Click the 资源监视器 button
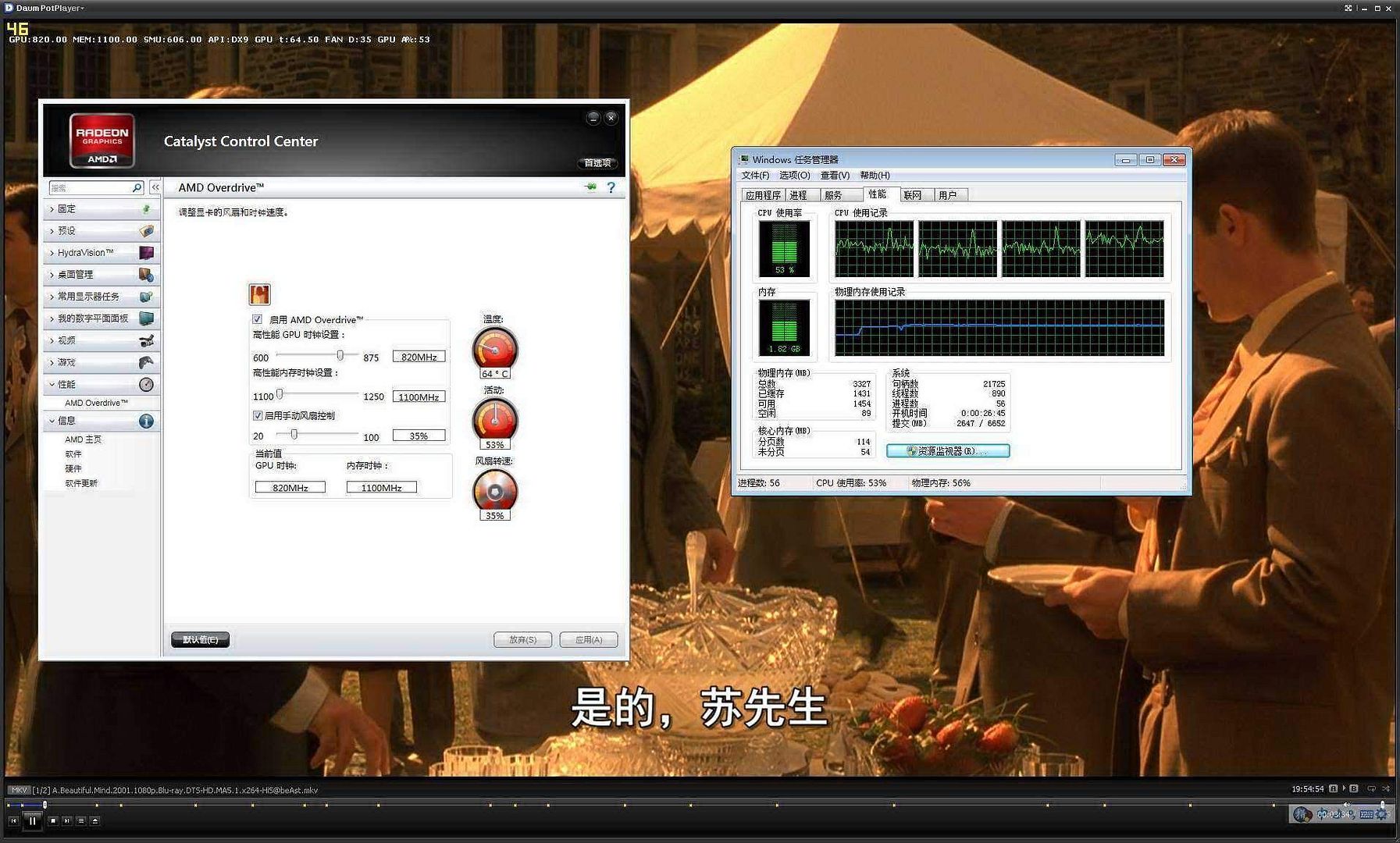This screenshot has width=1400, height=843. [947, 451]
